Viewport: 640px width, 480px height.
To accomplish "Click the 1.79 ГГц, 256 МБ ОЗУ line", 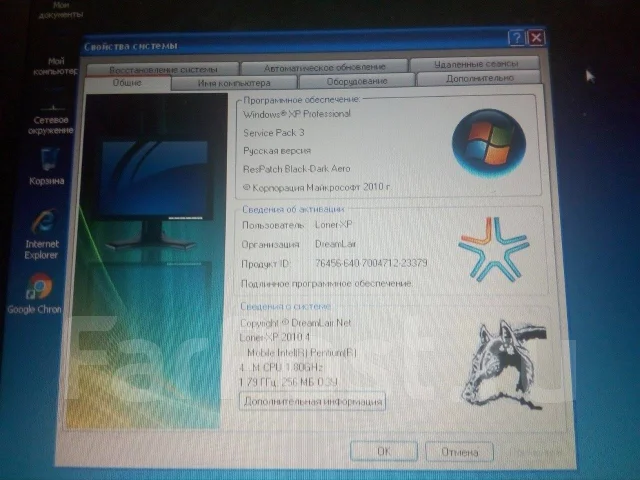I will [x=288, y=382].
